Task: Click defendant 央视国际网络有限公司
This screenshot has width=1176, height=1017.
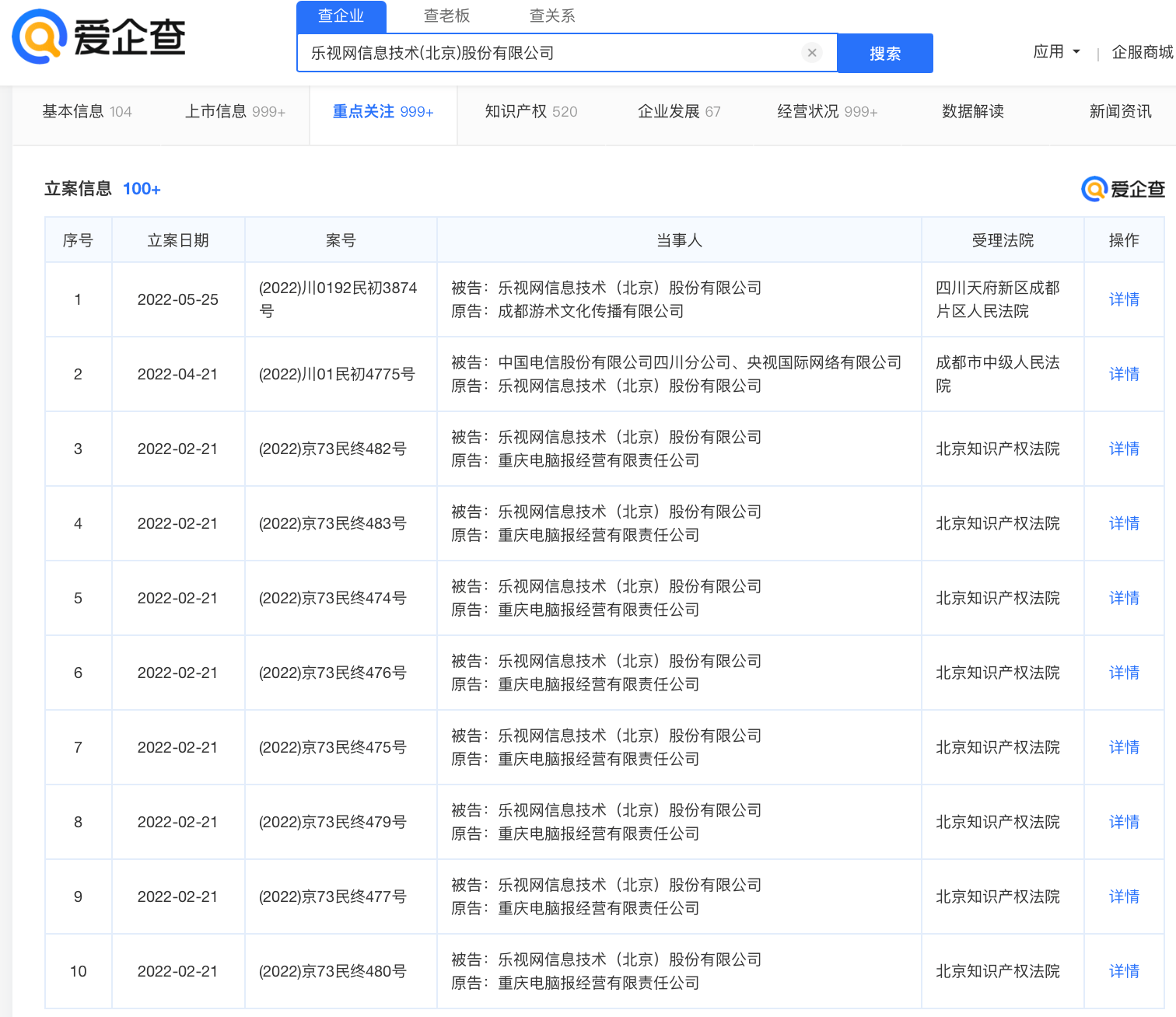Action: (x=824, y=363)
